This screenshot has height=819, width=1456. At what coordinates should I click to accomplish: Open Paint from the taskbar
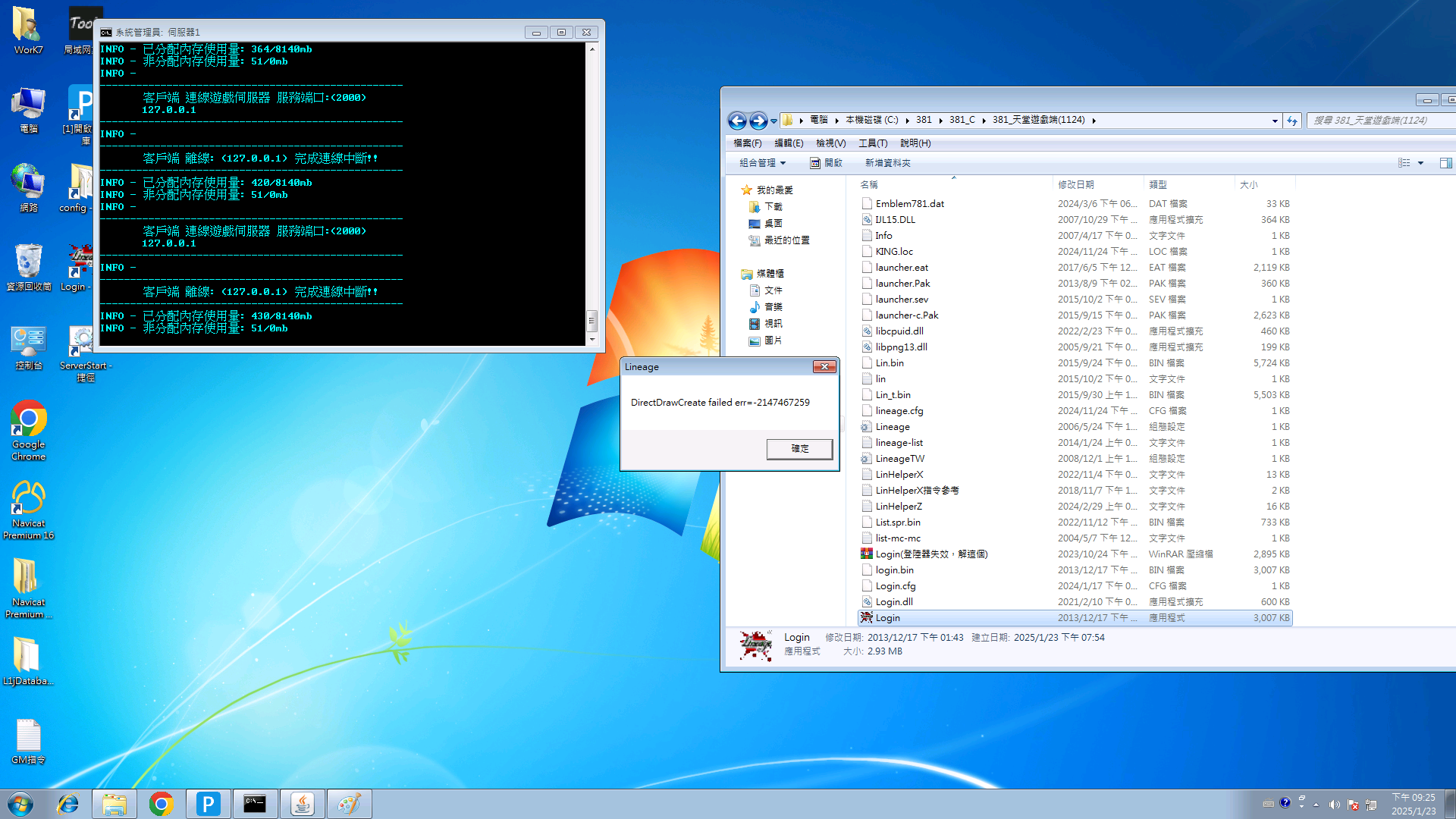click(349, 804)
